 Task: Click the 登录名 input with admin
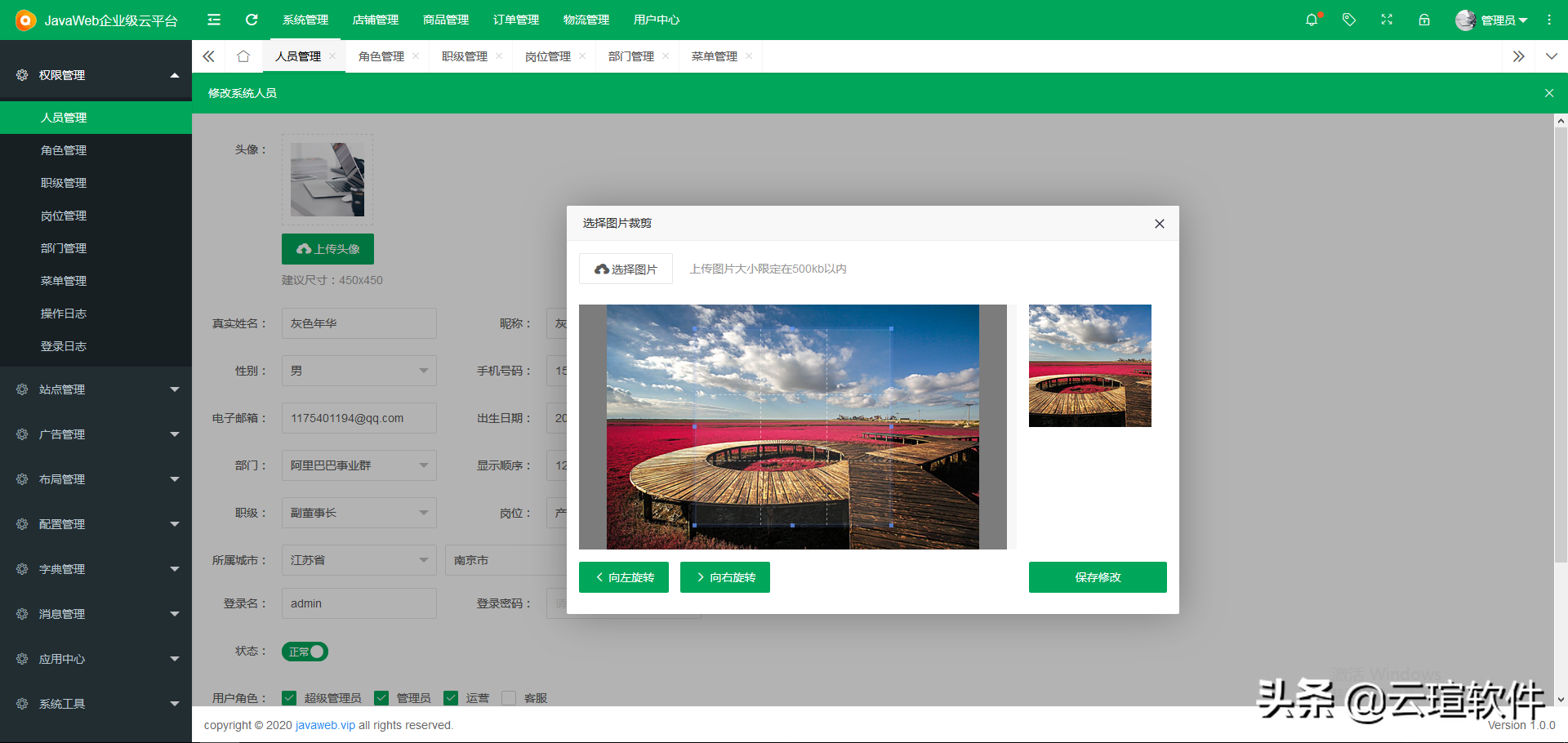tap(359, 603)
